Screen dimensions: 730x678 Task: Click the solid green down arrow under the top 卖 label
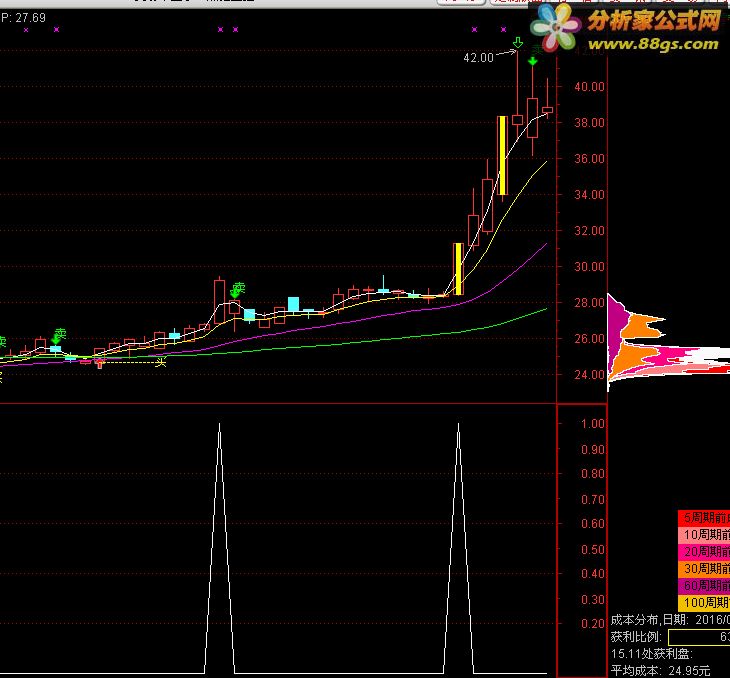tap(533, 61)
